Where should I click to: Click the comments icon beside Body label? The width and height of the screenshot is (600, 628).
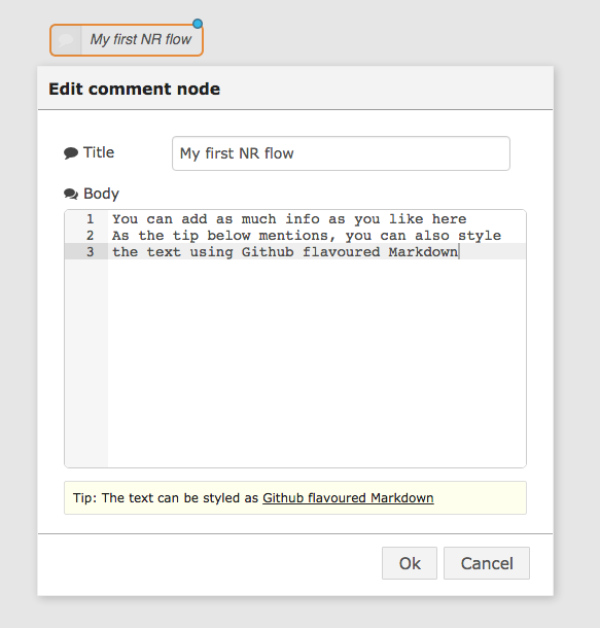click(x=71, y=194)
